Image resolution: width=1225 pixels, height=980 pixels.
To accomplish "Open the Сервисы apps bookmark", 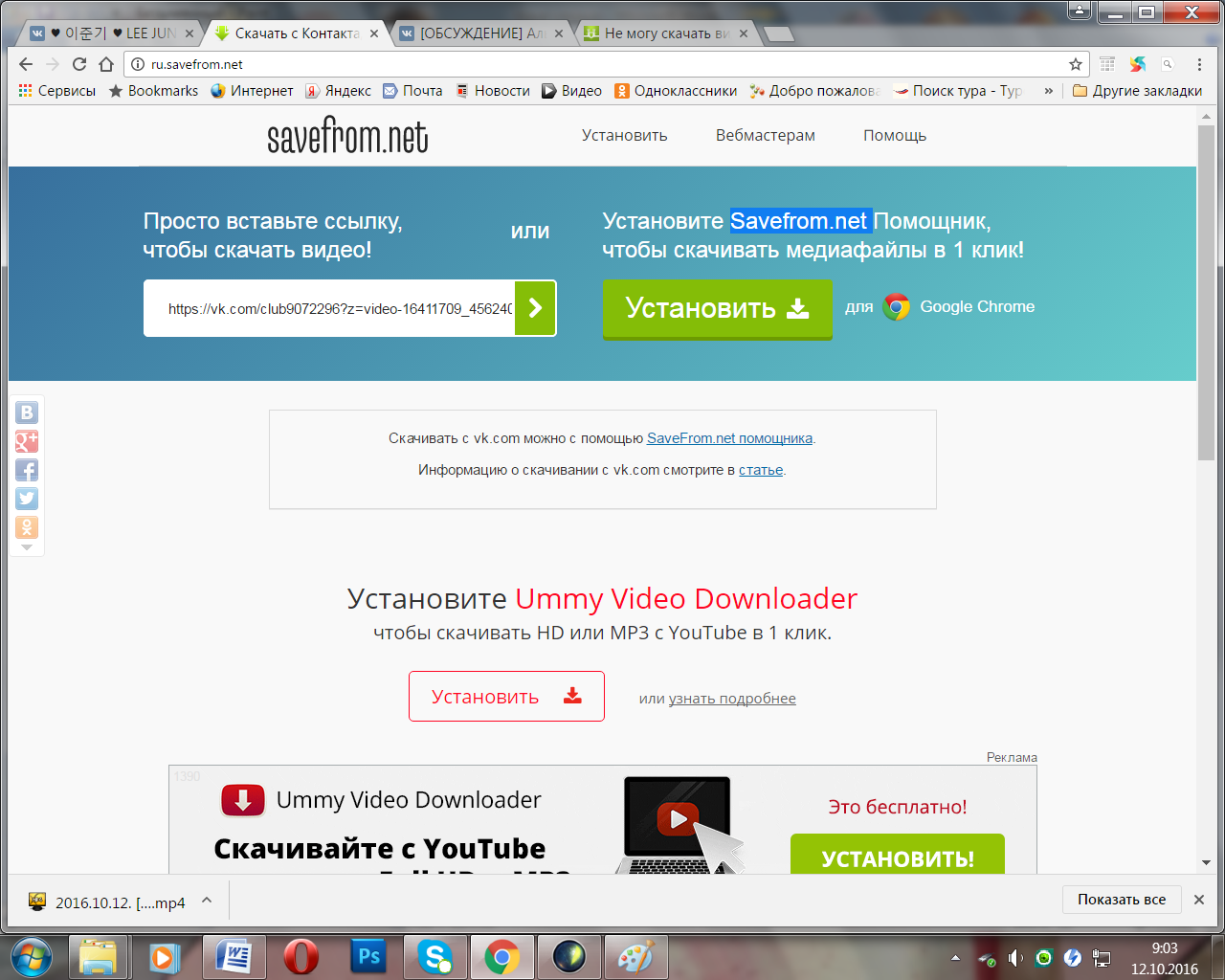I will tap(57, 91).
